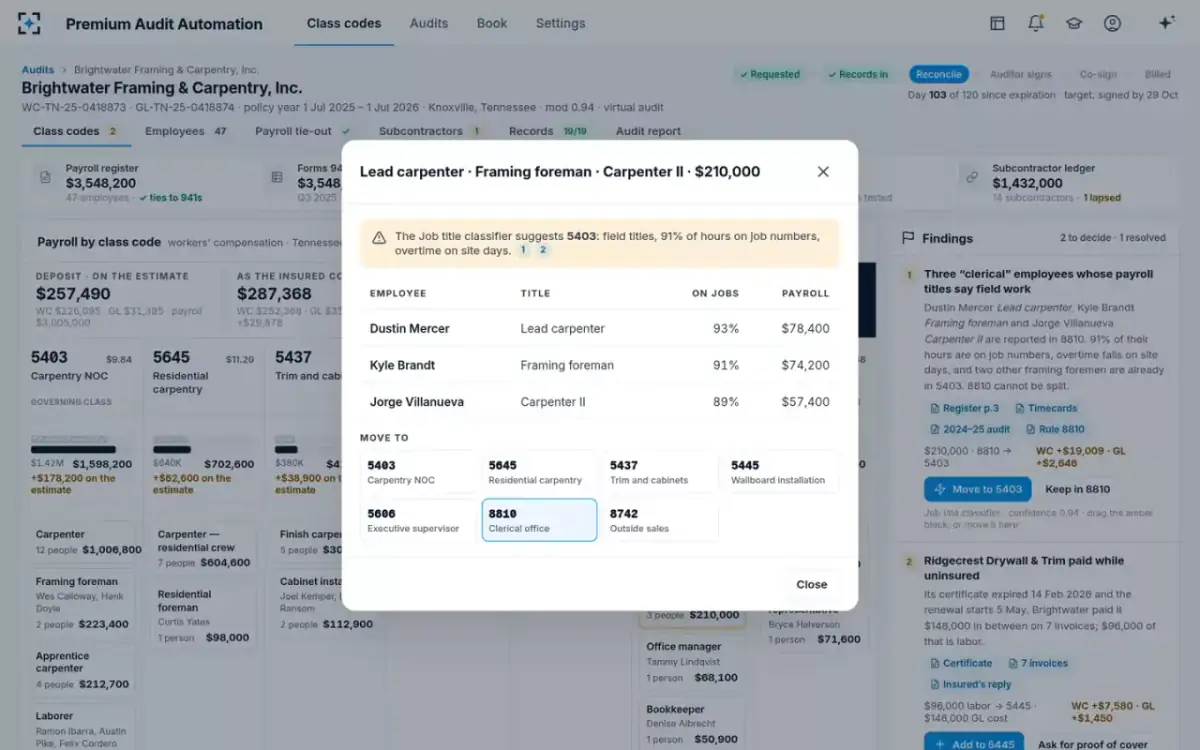Open the layout panel icon in header
1200x750 pixels.
[x=997, y=23]
